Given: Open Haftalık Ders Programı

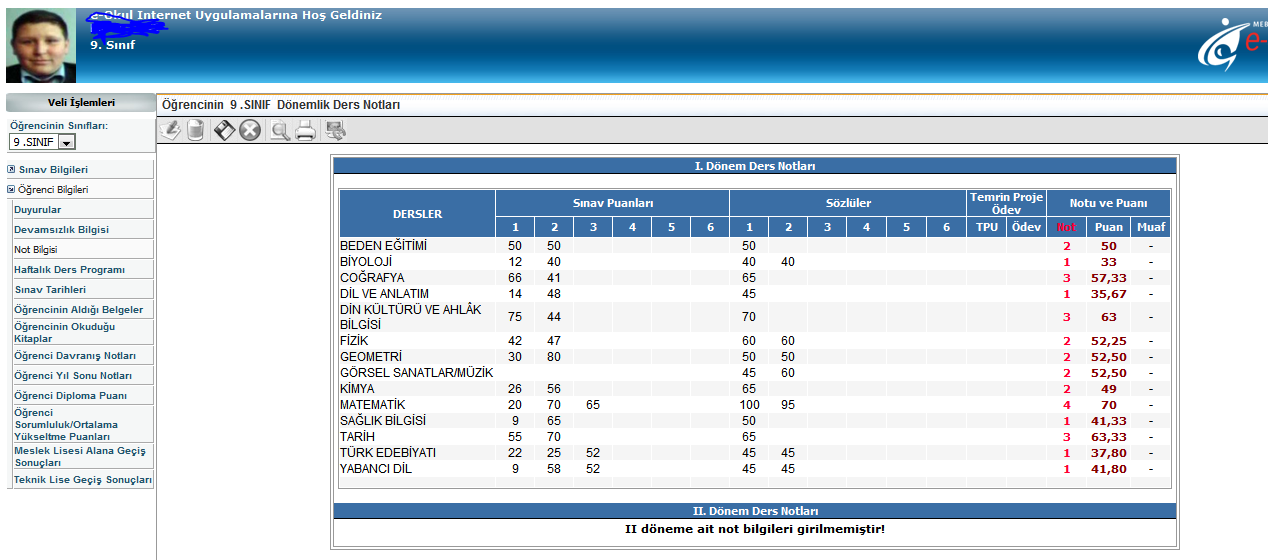Looking at the screenshot, I should coord(69,269).
